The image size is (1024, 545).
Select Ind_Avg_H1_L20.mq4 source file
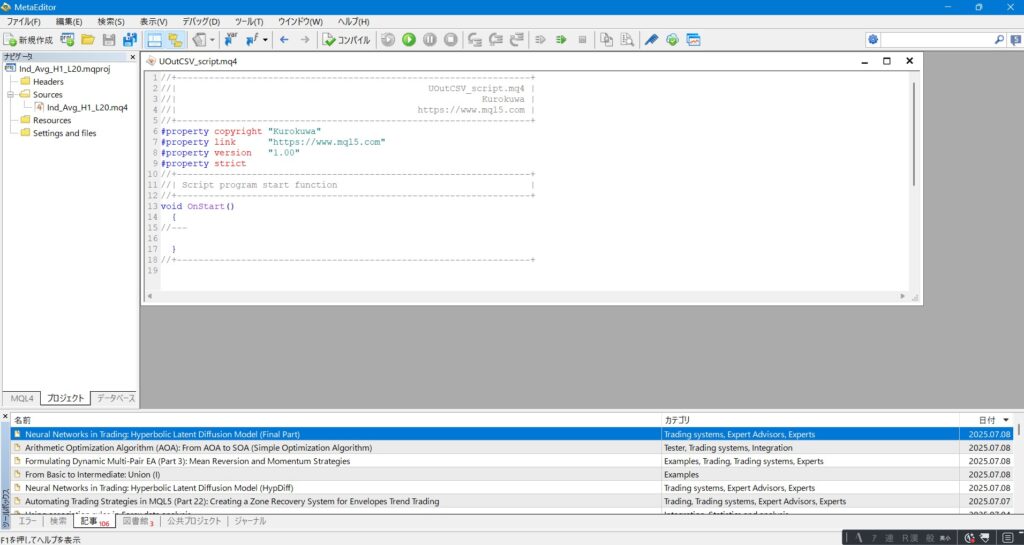(87, 108)
